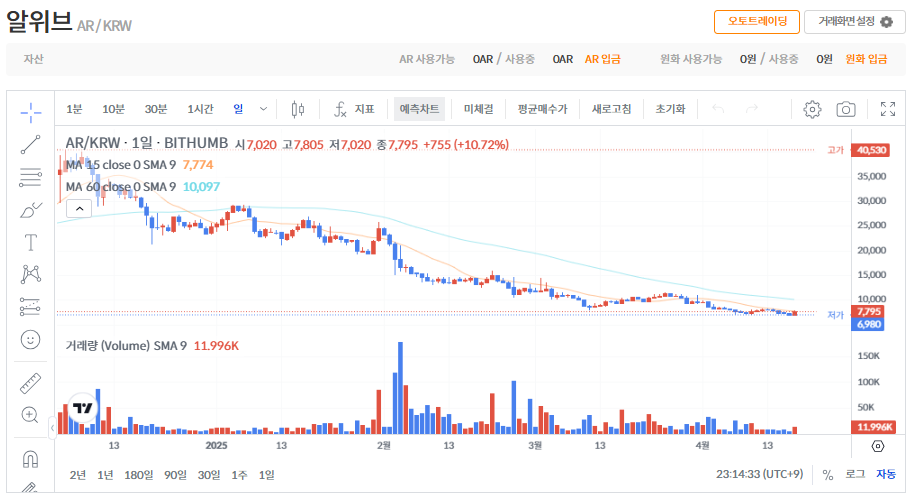Open the timezone clock 23:14:33 (UTC+9)

759,474
